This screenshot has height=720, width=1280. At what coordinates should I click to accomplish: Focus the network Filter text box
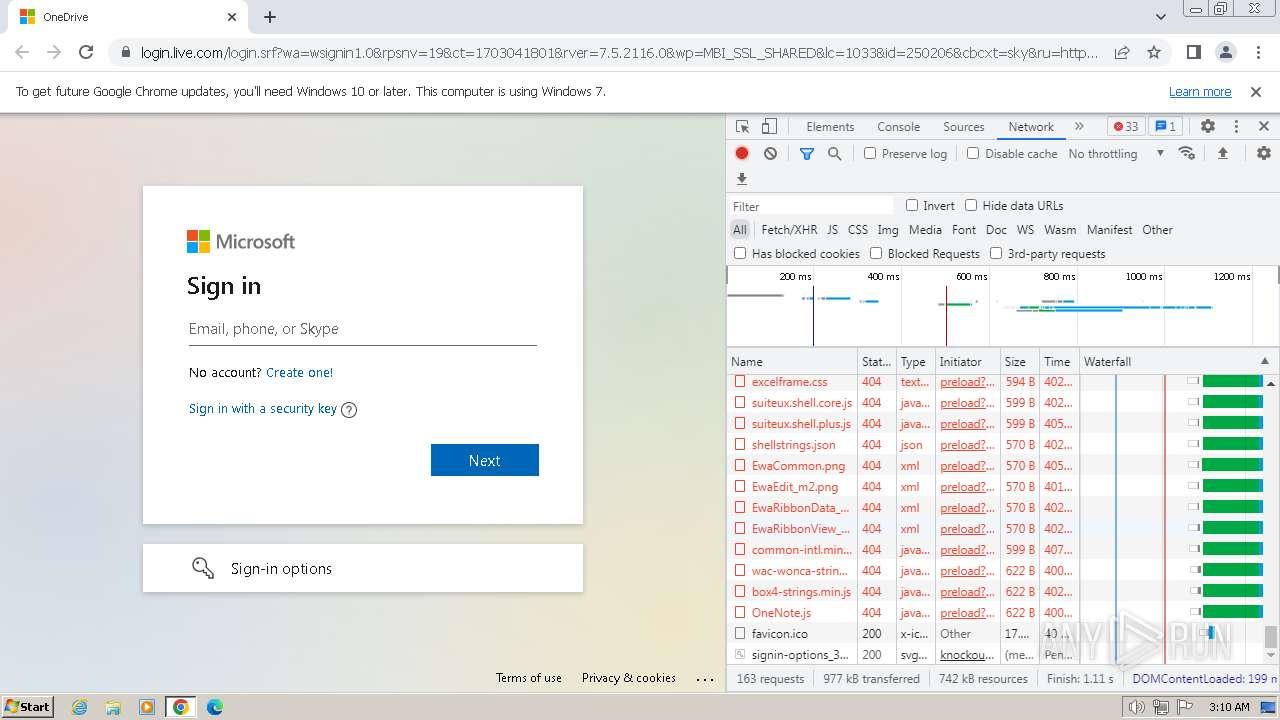coord(812,205)
